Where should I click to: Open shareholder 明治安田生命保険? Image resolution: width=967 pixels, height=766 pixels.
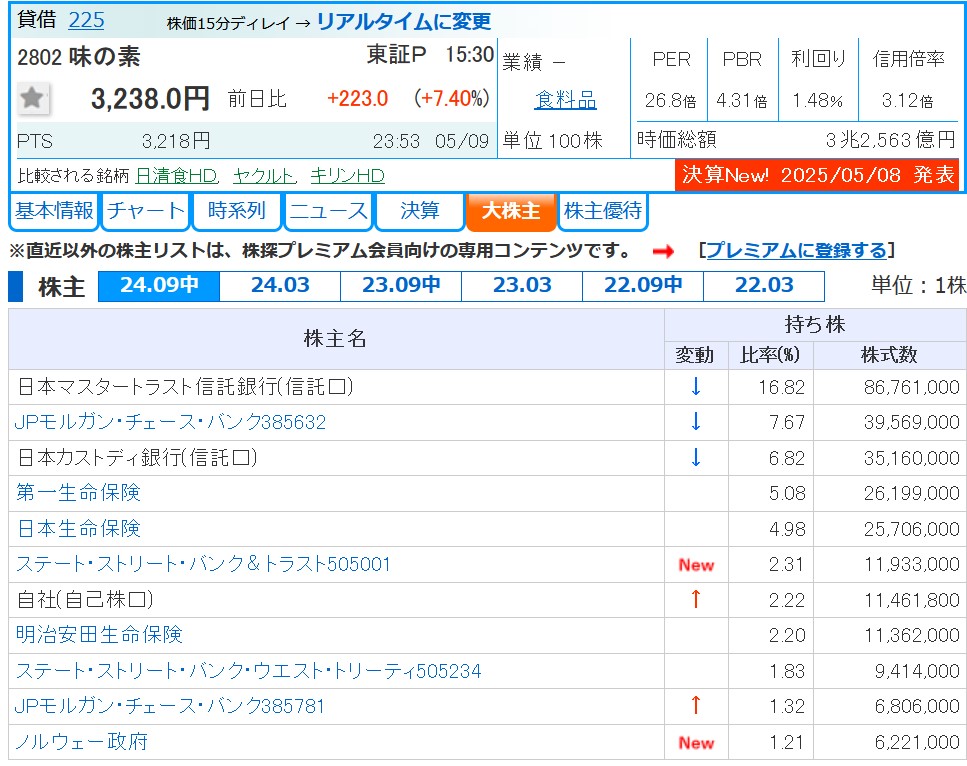99,635
